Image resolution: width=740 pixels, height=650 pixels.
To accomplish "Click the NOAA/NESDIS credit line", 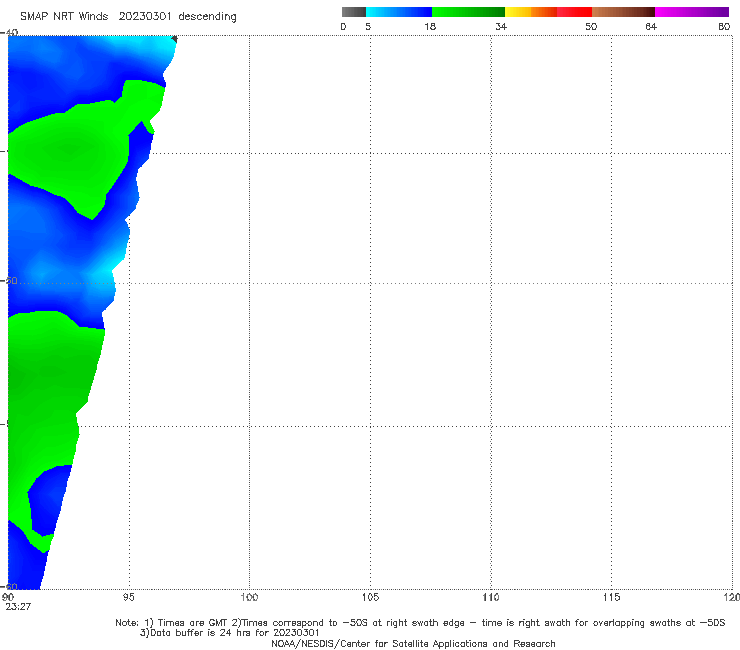I will (413, 644).
